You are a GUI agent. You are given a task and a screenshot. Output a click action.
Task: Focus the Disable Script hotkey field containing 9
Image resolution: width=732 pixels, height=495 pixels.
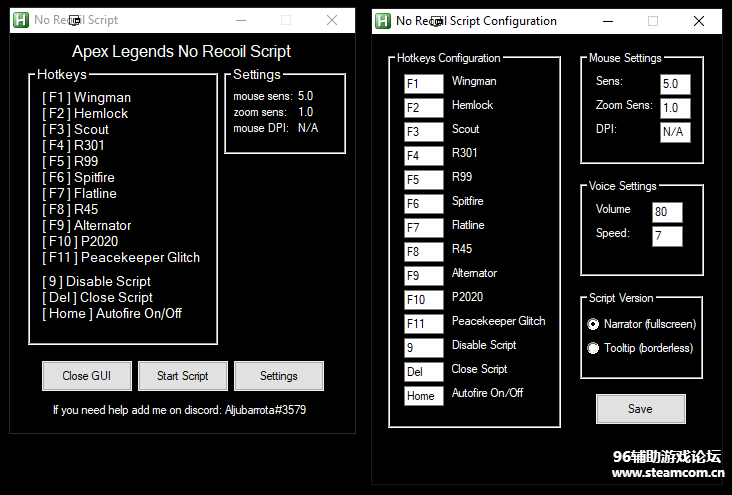coord(424,347)
